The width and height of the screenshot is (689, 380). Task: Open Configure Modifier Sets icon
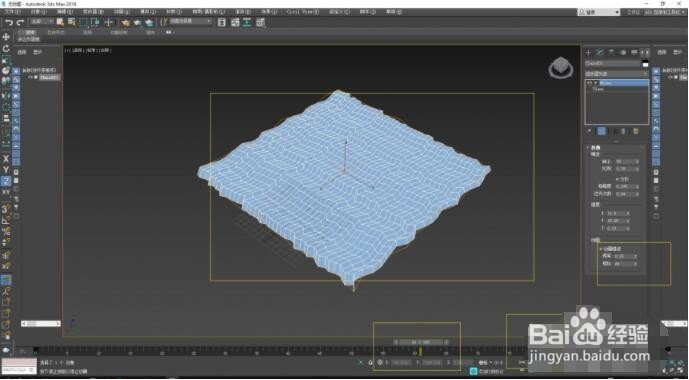tap(635, 131)
